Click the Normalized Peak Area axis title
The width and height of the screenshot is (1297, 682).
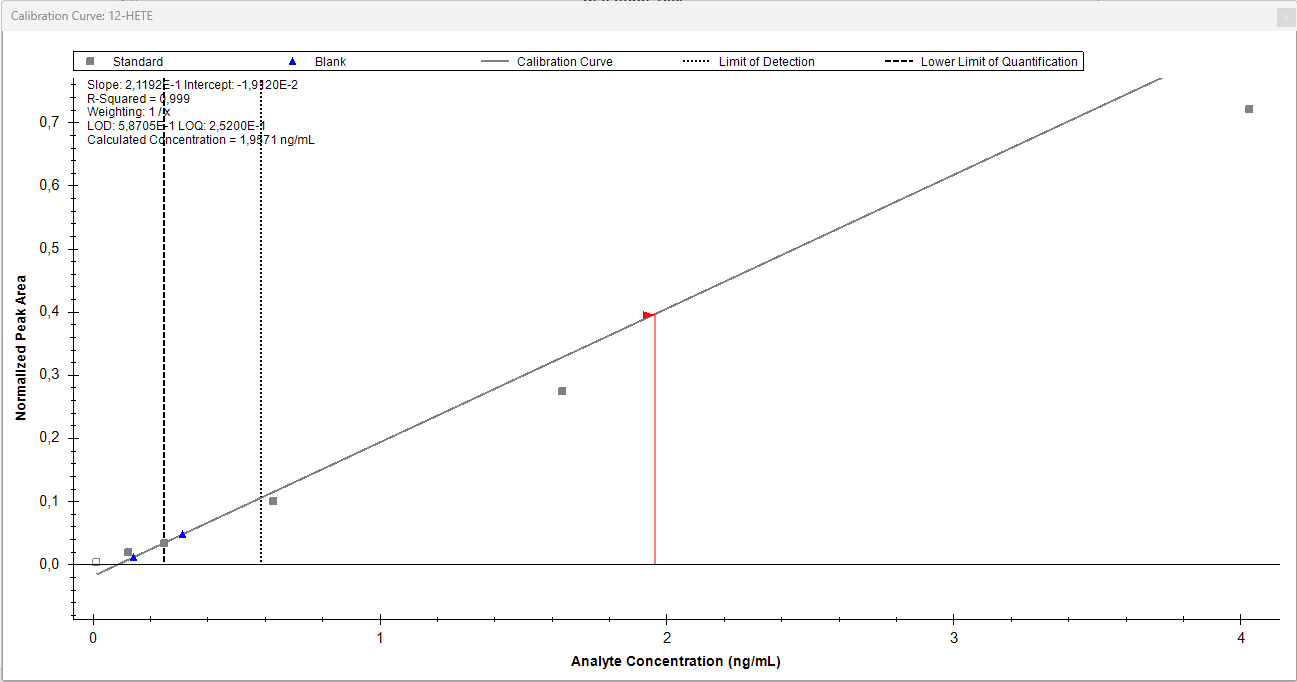point(21,347)
